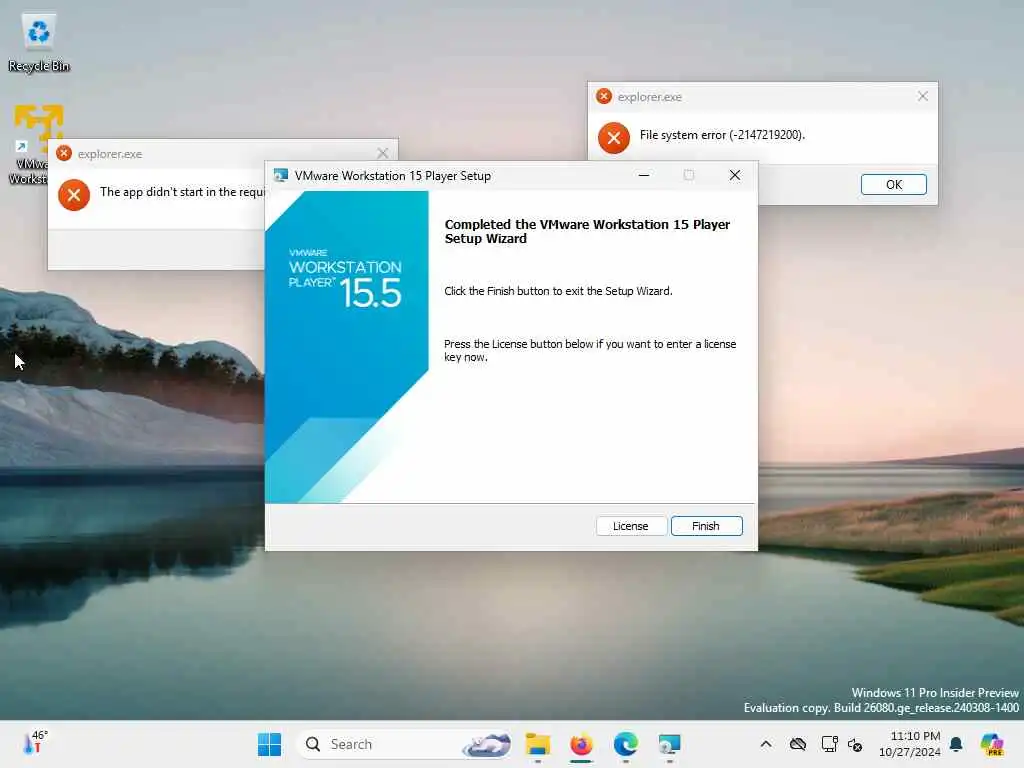Open the clock showing 11:10 PM
The width and height of the screenshot is (1024, 768).
[910, 744]
